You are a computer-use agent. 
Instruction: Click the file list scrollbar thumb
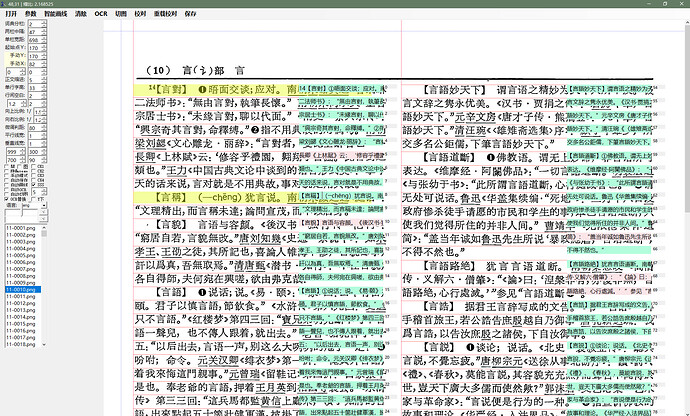pyautogui.click(x=44, y=233)
